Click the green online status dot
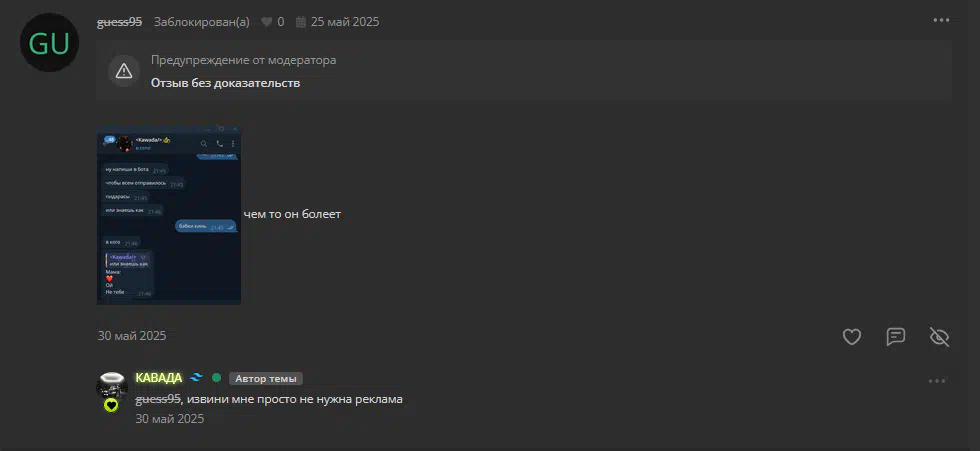The width and height of the screenshot is (980, 451). [x=216, y=377]
